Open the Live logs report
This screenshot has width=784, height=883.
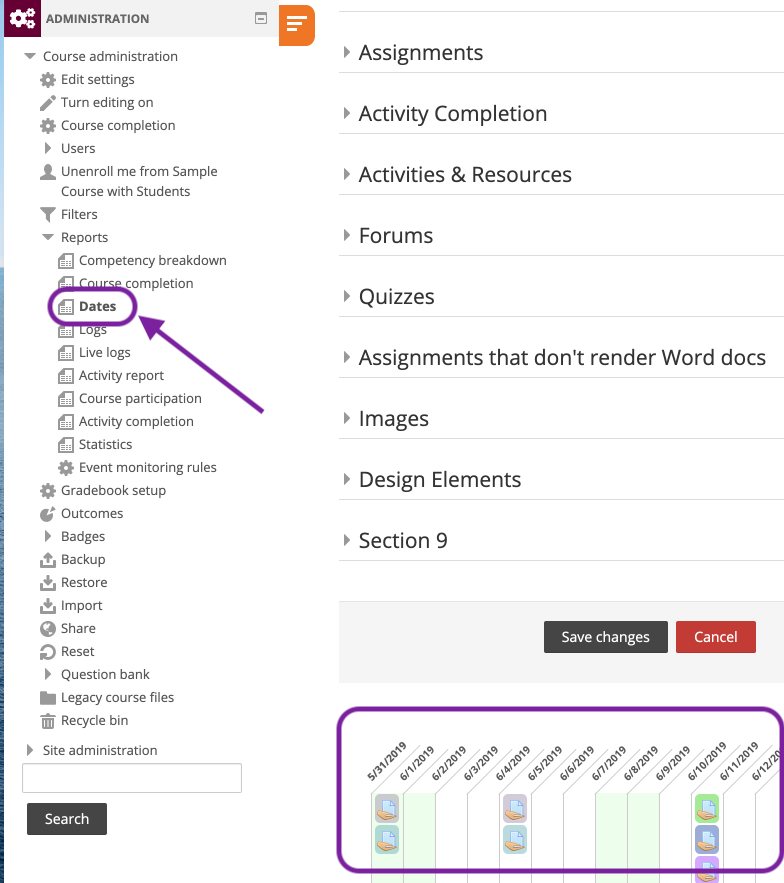click(104, 352)
